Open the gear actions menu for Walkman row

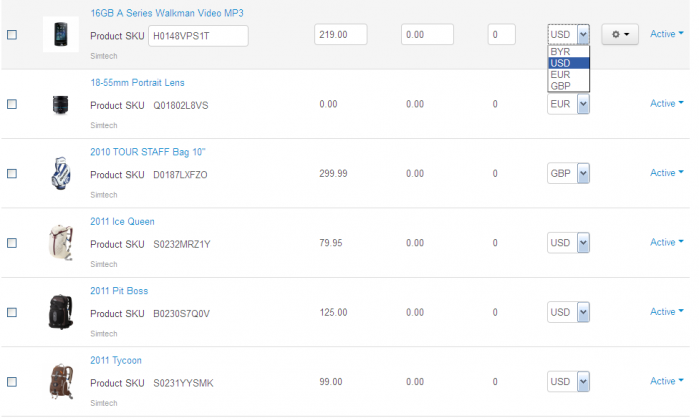pos(620,34)
